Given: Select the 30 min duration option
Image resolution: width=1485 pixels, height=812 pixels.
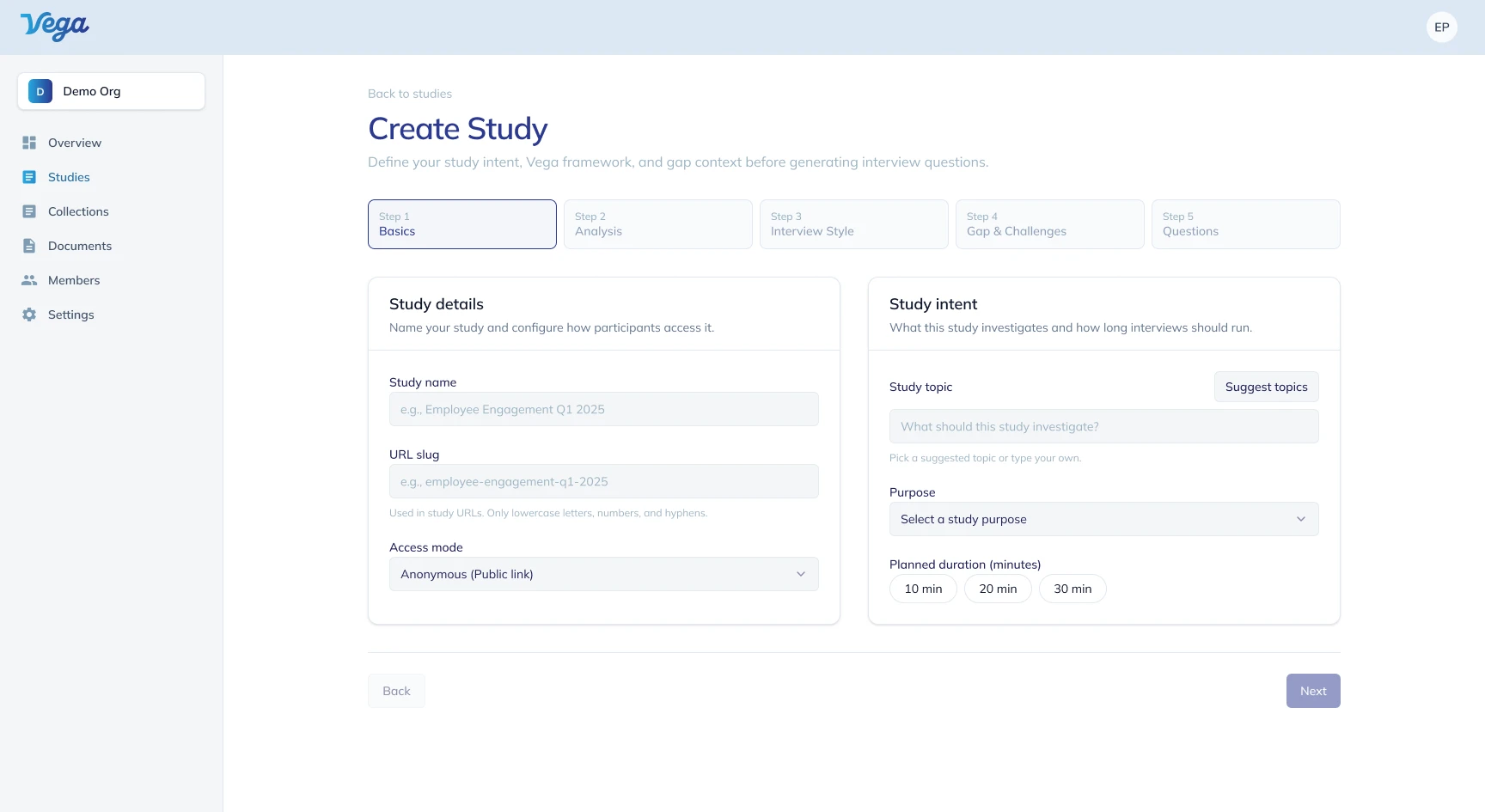Looking at the screenshot, I should (x=1072, y=589).
